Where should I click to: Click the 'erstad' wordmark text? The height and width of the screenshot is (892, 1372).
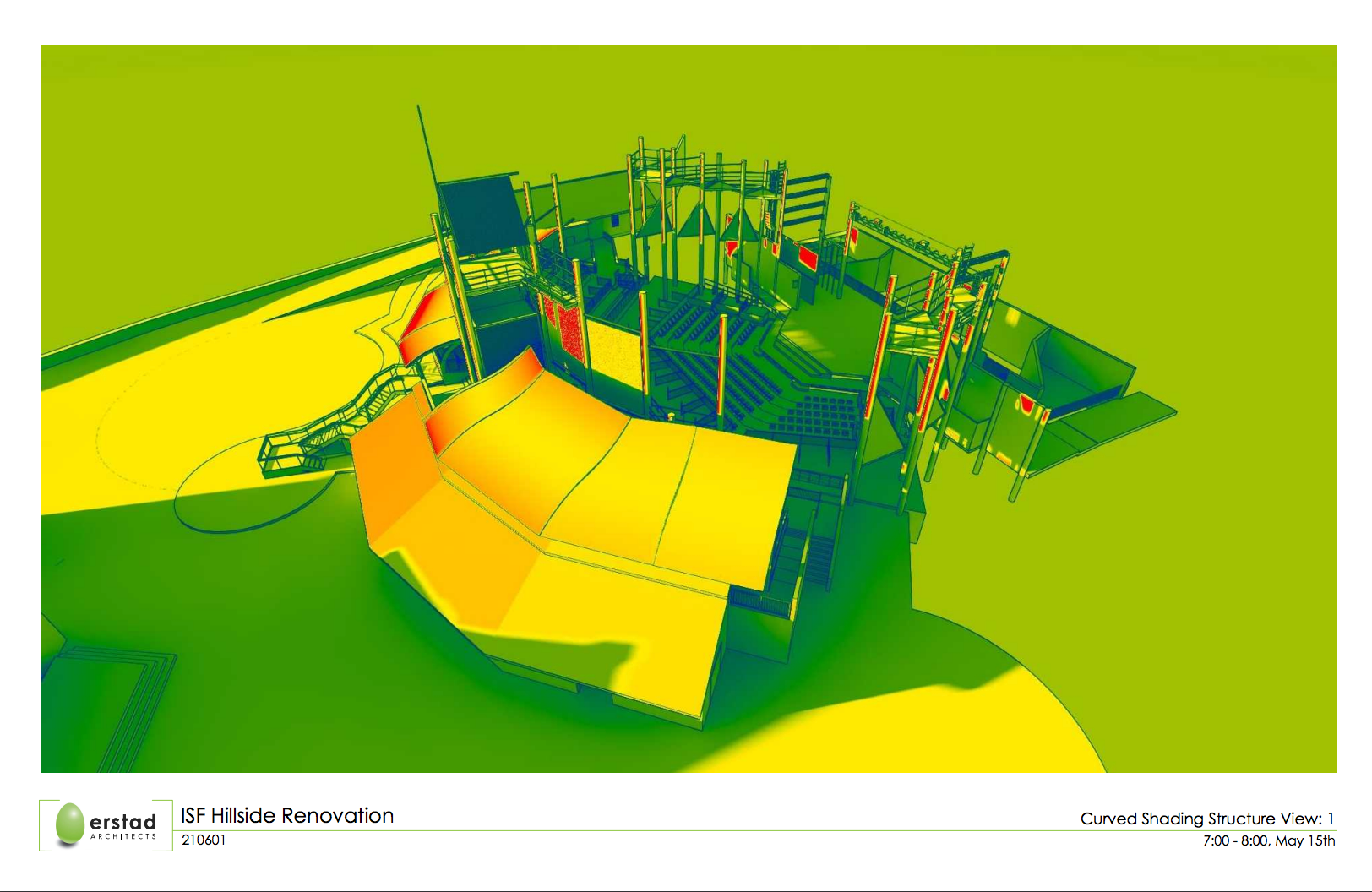tap(123, 821)
